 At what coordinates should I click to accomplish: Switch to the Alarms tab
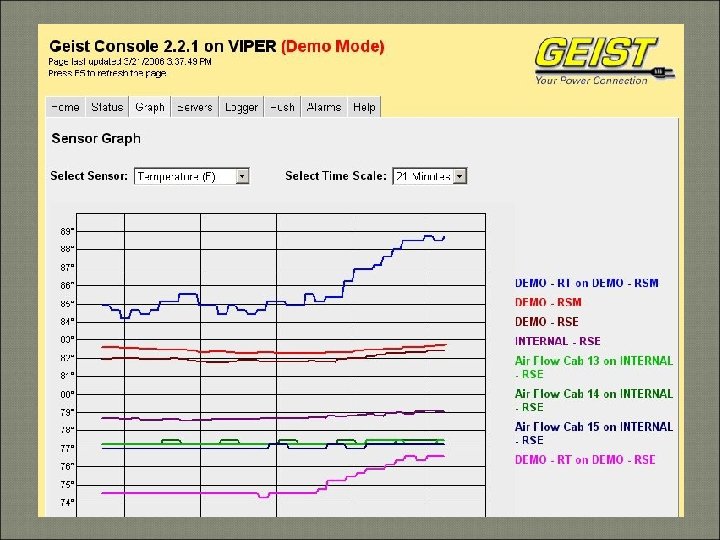pyautogui.click(x=324, y=107)
